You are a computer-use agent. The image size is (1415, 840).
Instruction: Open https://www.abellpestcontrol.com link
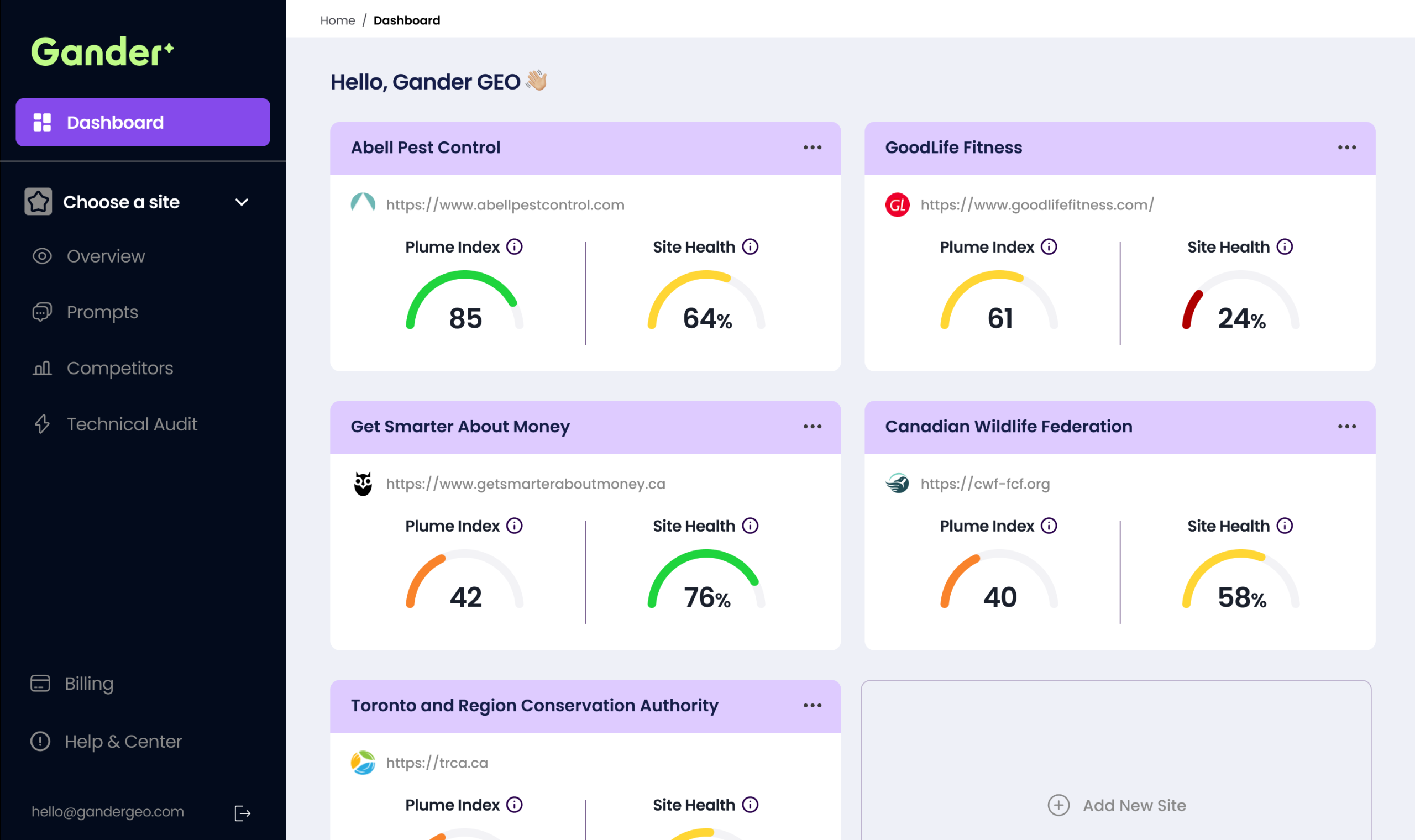[x=505, y=205]
